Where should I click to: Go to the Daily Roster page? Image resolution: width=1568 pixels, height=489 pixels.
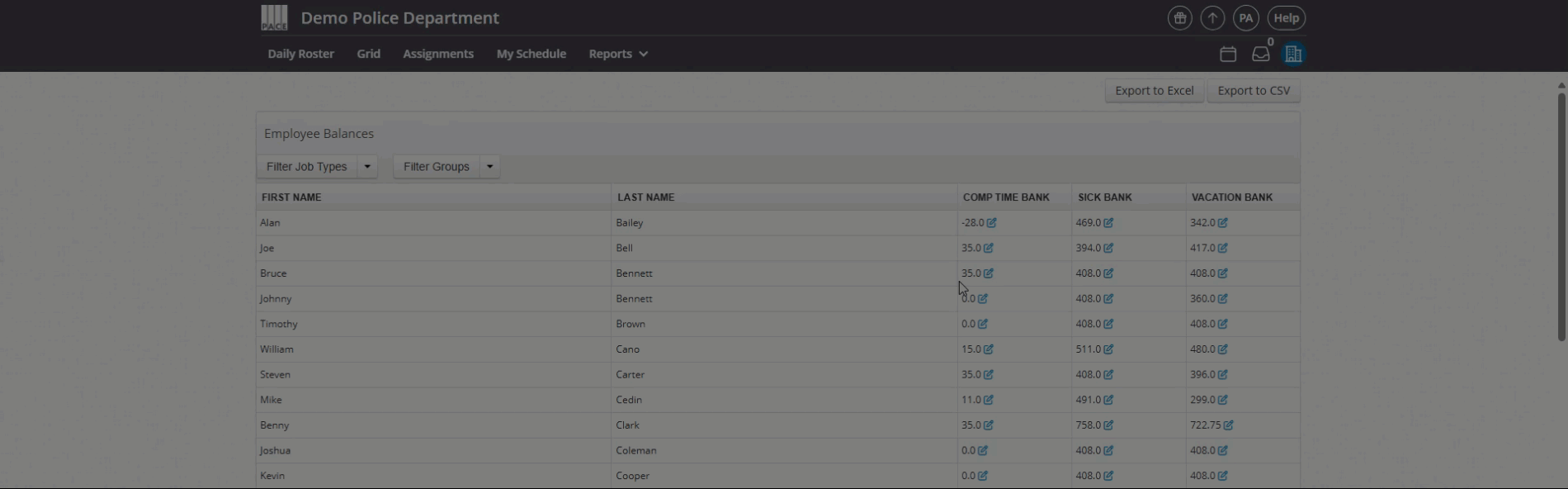tap(300, 54)
